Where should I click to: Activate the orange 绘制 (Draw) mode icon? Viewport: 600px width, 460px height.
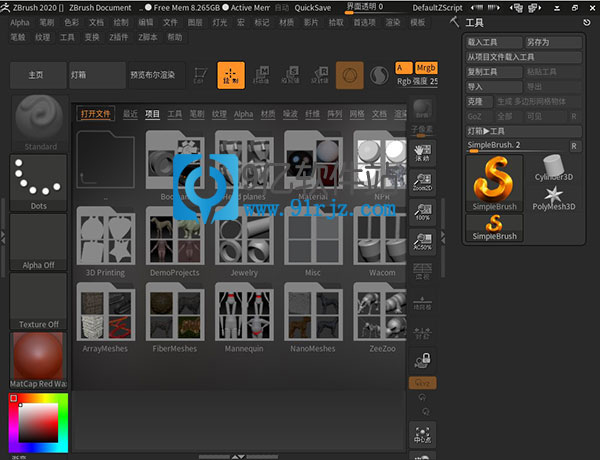coord(231,75)
